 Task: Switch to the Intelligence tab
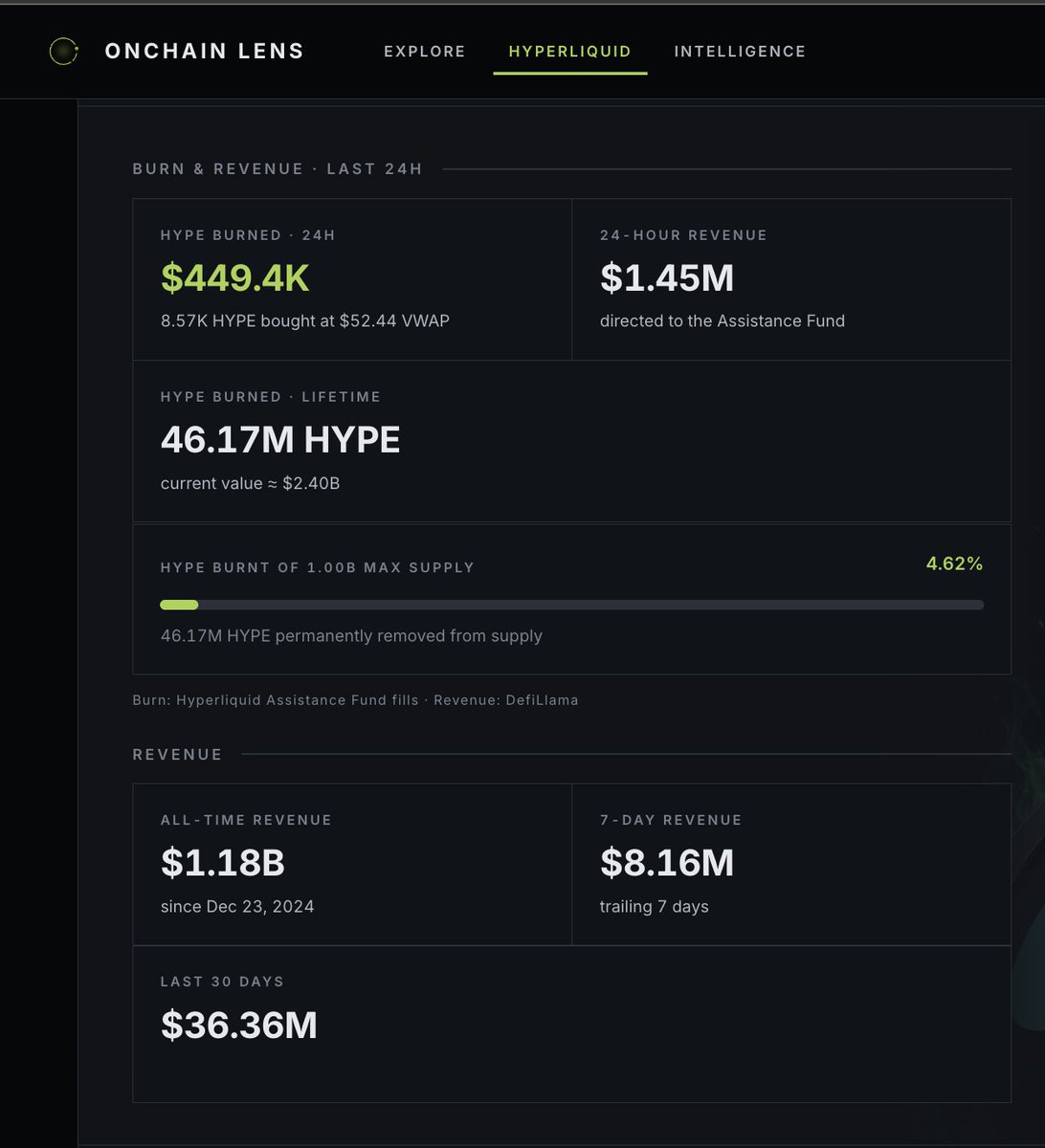tap(740, 52)
